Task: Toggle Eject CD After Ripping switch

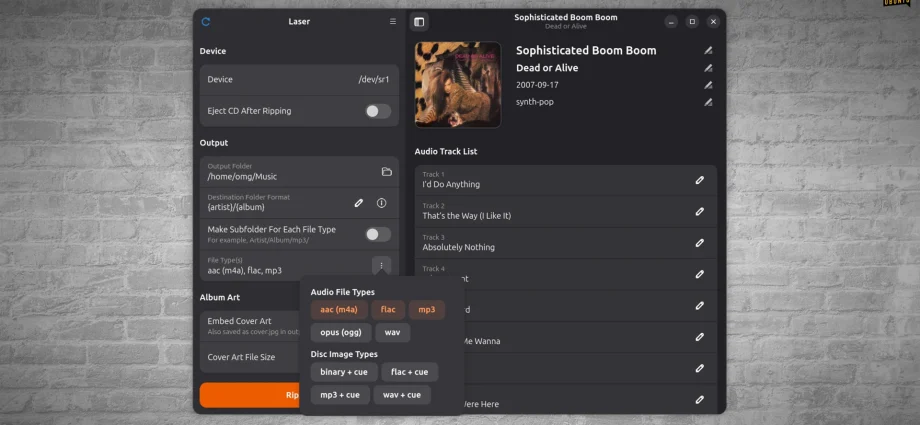Action: (378, 111)
